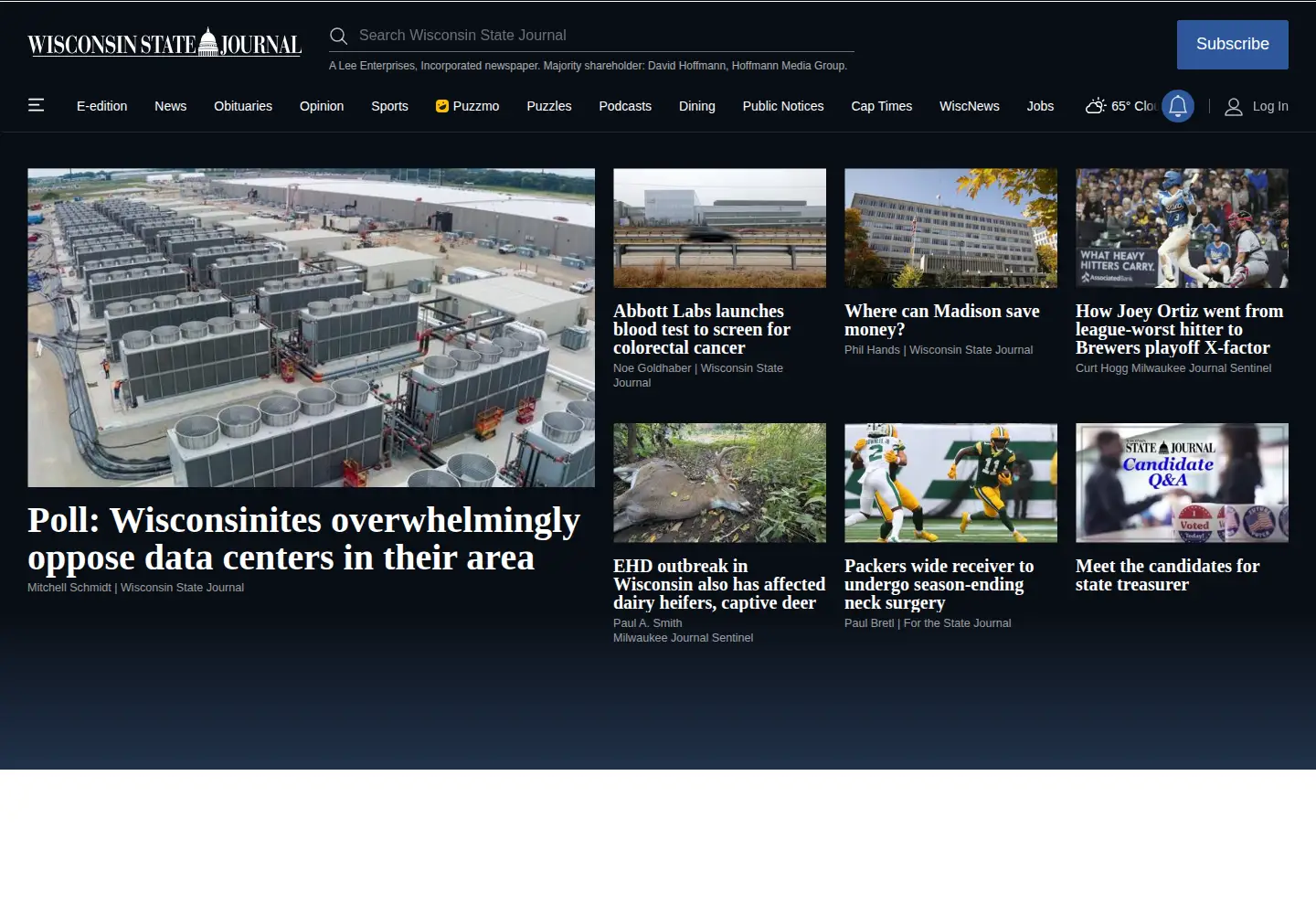Go to the Sports section
The height and width of the screenshot is (914, 1316).
point(389,106)
